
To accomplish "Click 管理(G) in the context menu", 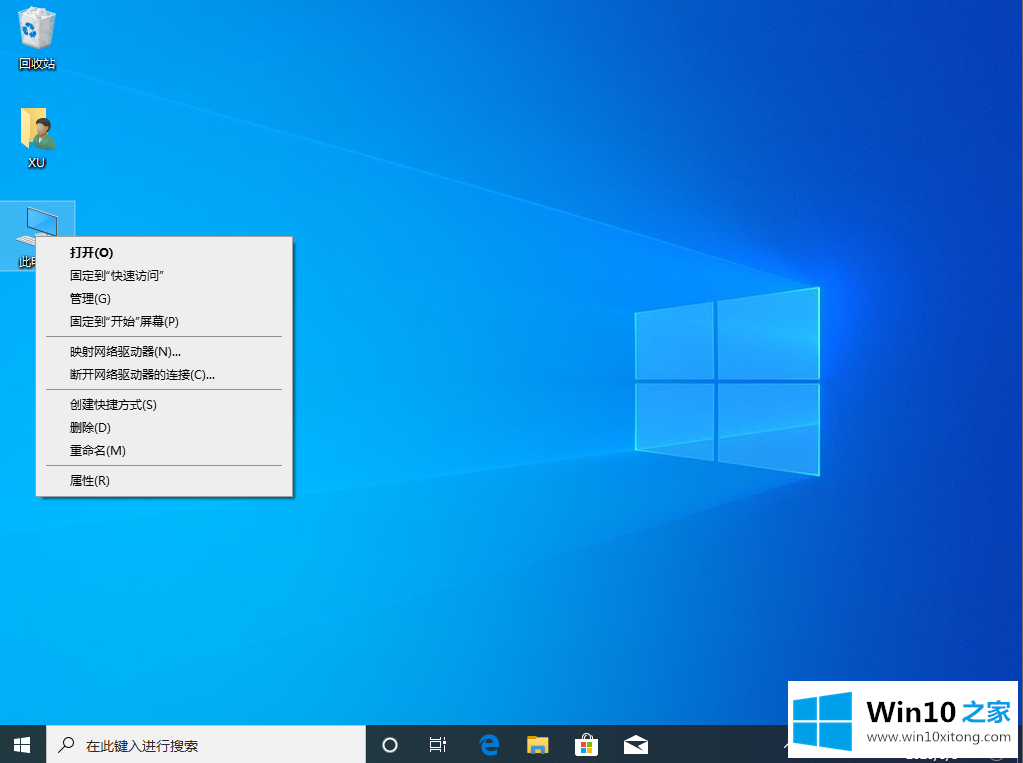I will coord(90,298).
